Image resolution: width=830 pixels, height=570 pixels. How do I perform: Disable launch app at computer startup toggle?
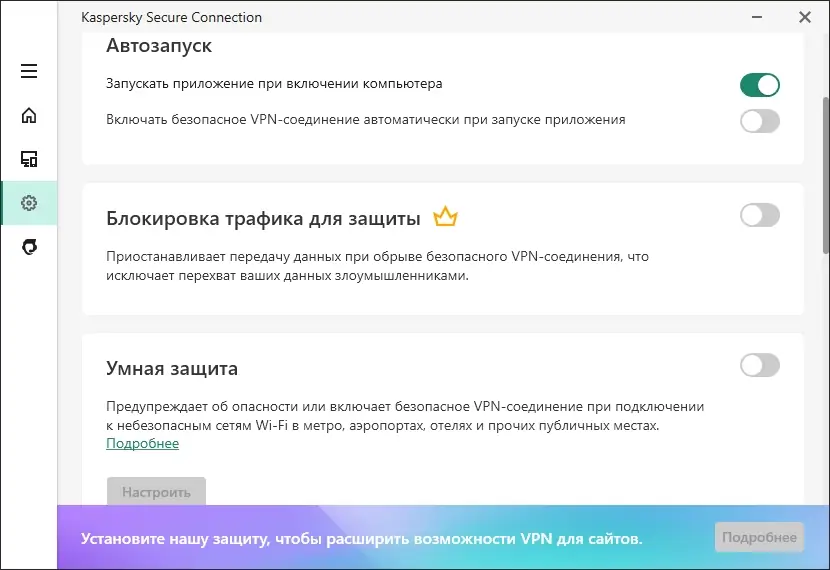click(x=760, y=85)
